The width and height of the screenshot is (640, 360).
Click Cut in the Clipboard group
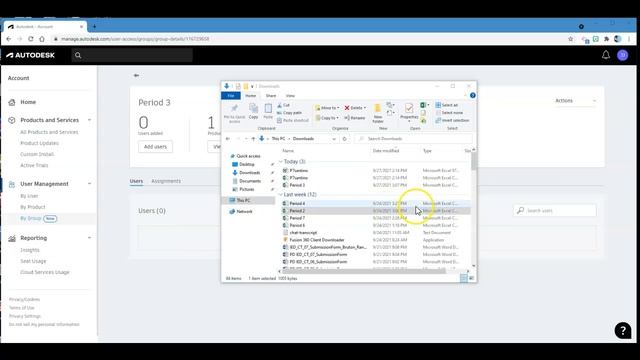(283, 105)
